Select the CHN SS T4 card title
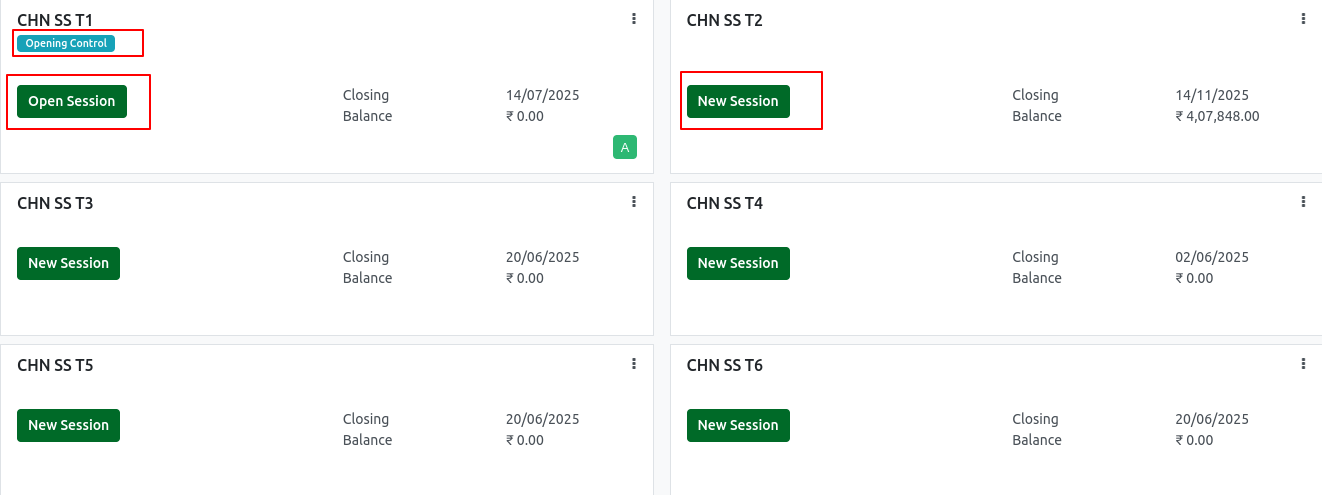1322x495 pixels. [725, 203]
